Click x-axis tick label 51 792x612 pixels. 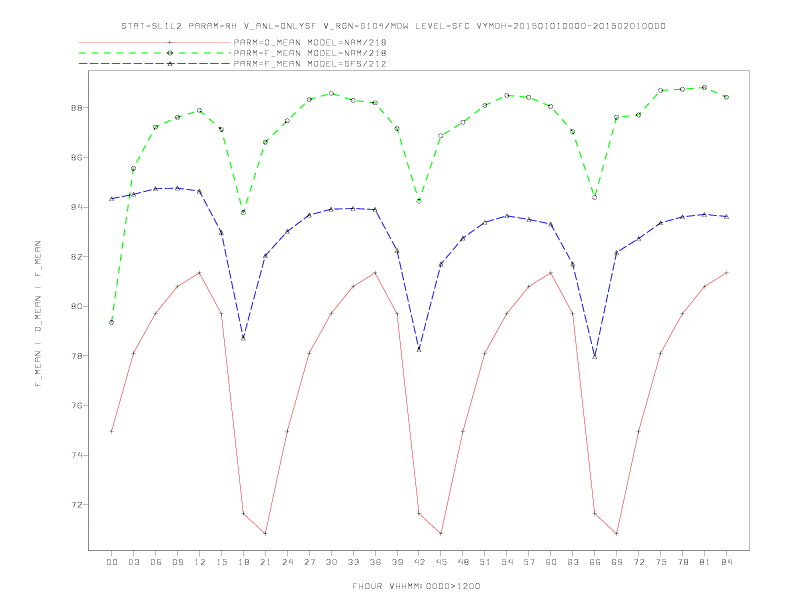pos(485,562)
